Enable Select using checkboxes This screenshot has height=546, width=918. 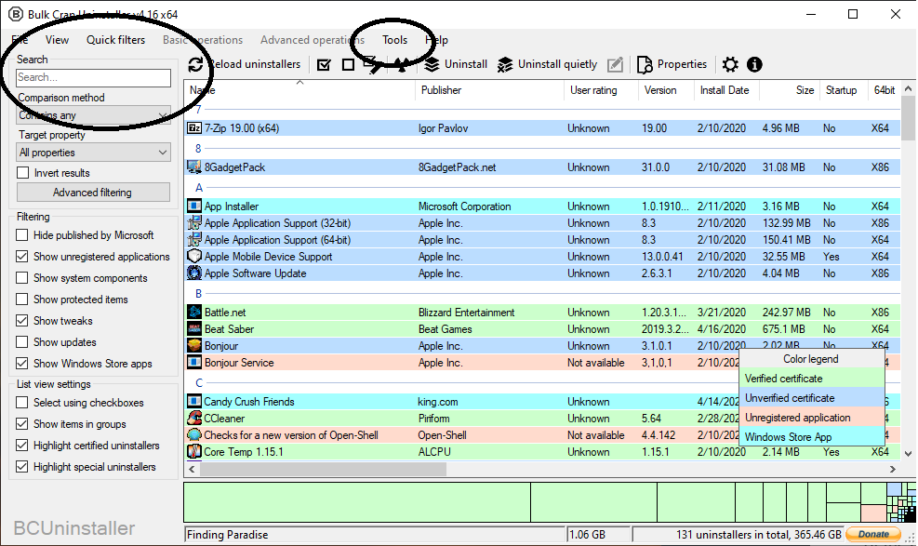click(22, 402)
